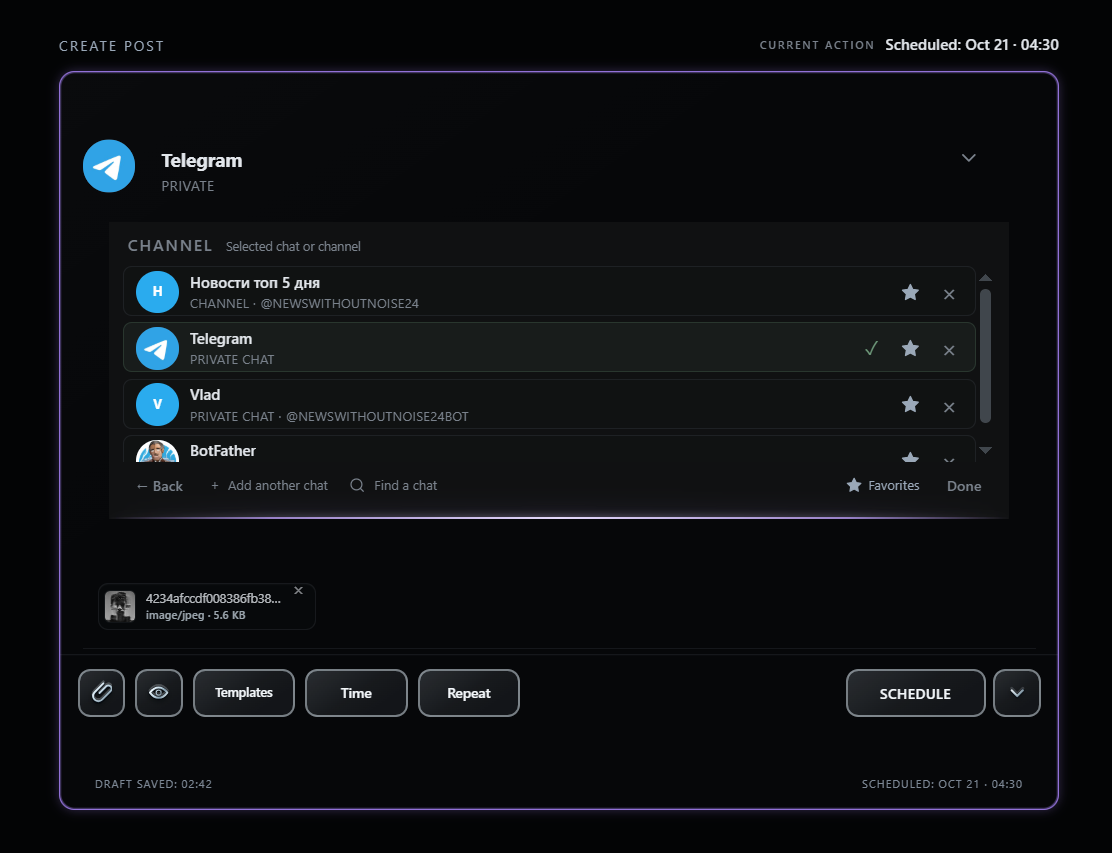Viewport: 1112px width, 853px height.
Task: Click the green checkmark on Telegram row
Action: pos(872,348)
